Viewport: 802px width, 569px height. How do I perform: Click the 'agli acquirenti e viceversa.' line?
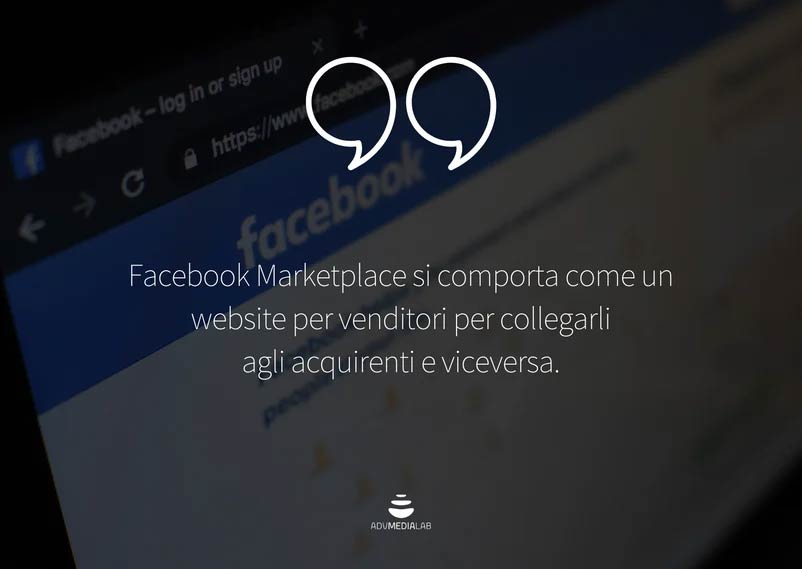click(400, 364)
